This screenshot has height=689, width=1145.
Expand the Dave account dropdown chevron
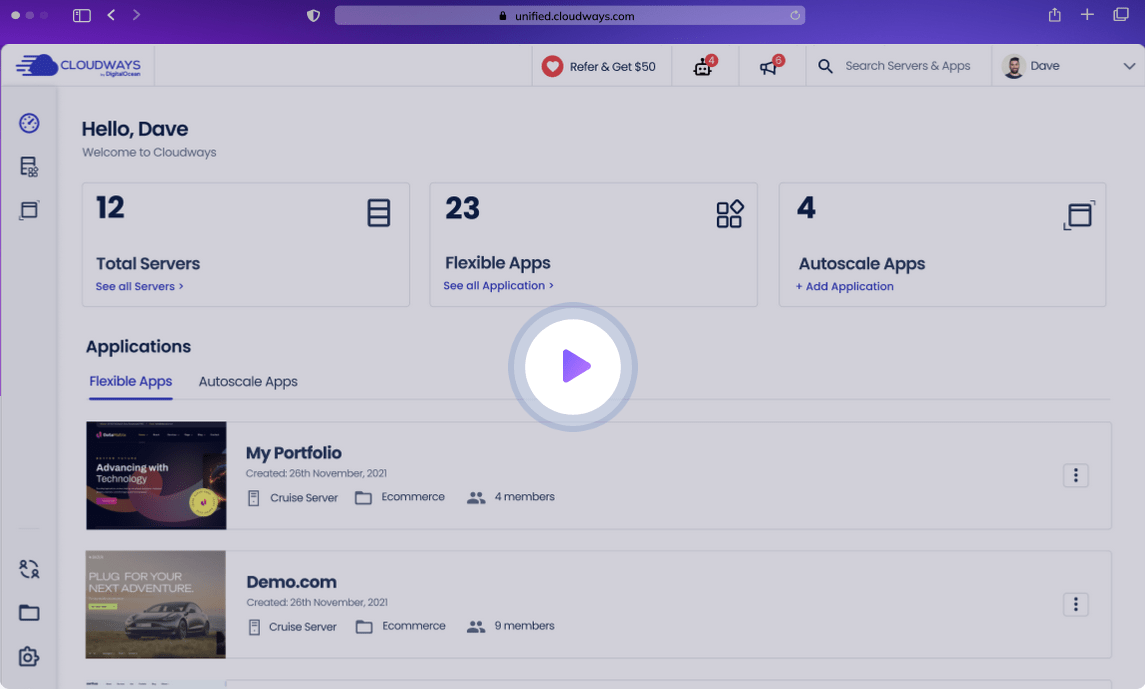point(1129,66)
